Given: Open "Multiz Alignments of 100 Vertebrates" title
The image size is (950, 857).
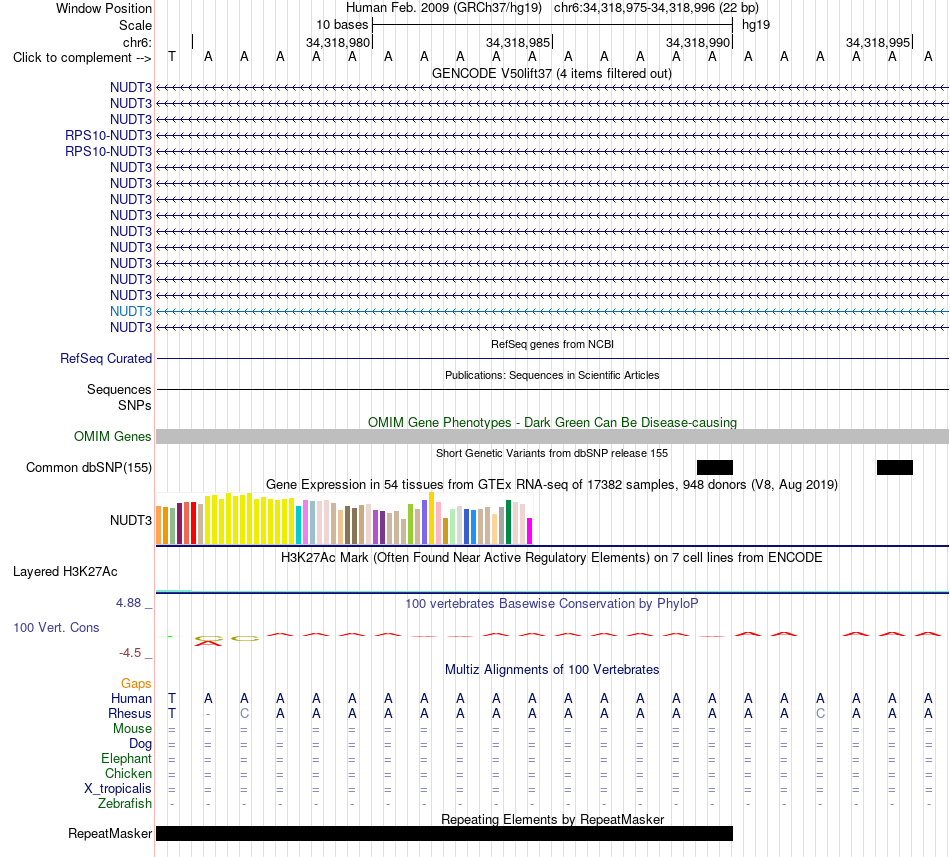Looking at the screenshot, I should (x=552, y=669).
